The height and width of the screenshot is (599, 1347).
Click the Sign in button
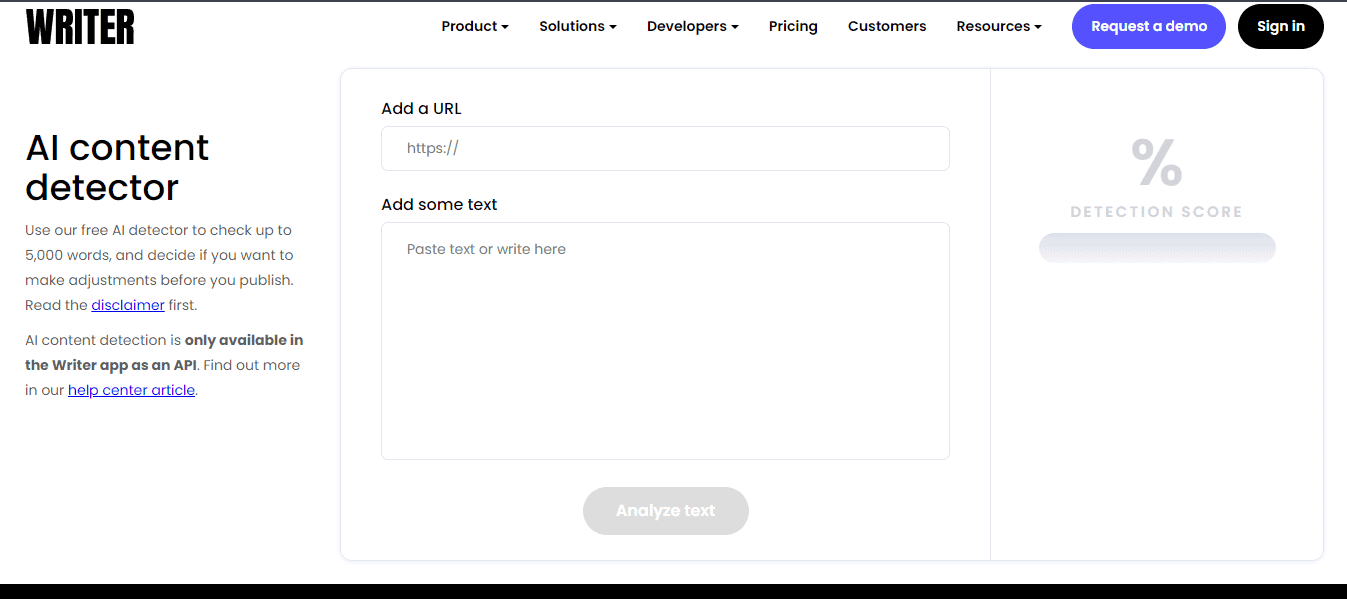pyautogui.click(x=1280, y=27)
